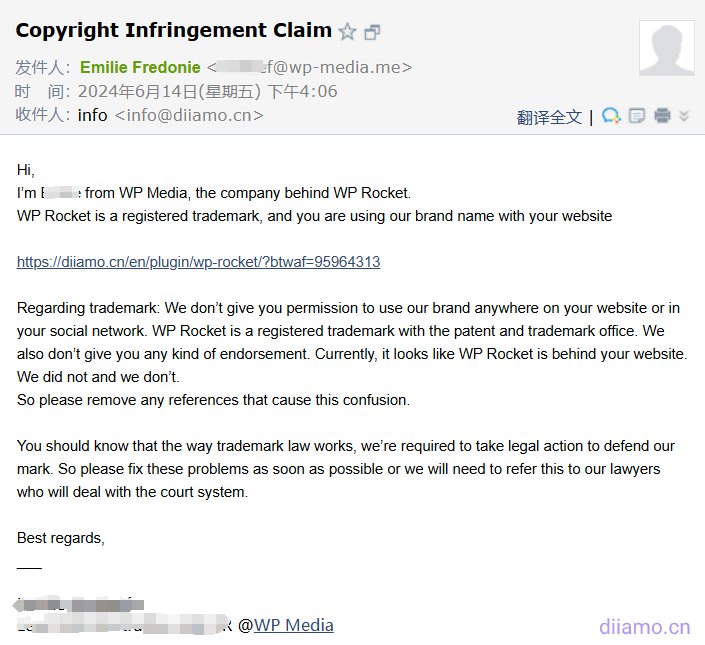Viewport: 705px width, 645px height.
Task: Click the blue chat bubble icon
Action: click(611, 116)
